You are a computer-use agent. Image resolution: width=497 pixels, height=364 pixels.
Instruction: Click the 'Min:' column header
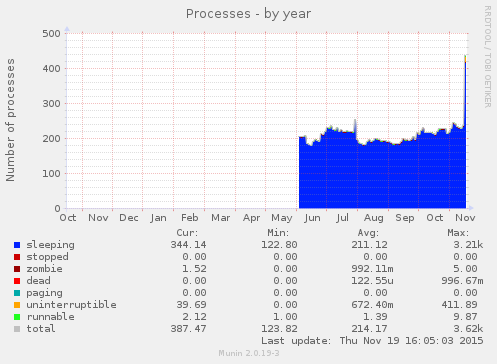pos(278,233)
